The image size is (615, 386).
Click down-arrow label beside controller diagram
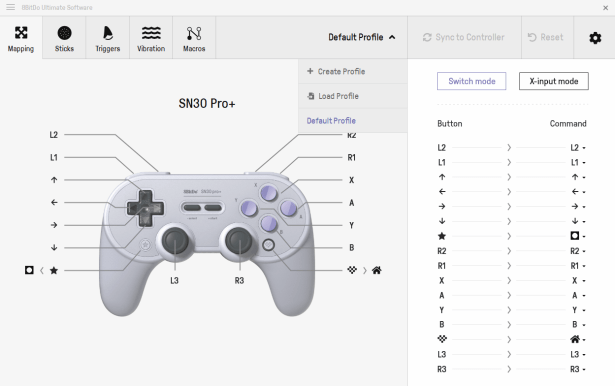click(x=54, y=248)
